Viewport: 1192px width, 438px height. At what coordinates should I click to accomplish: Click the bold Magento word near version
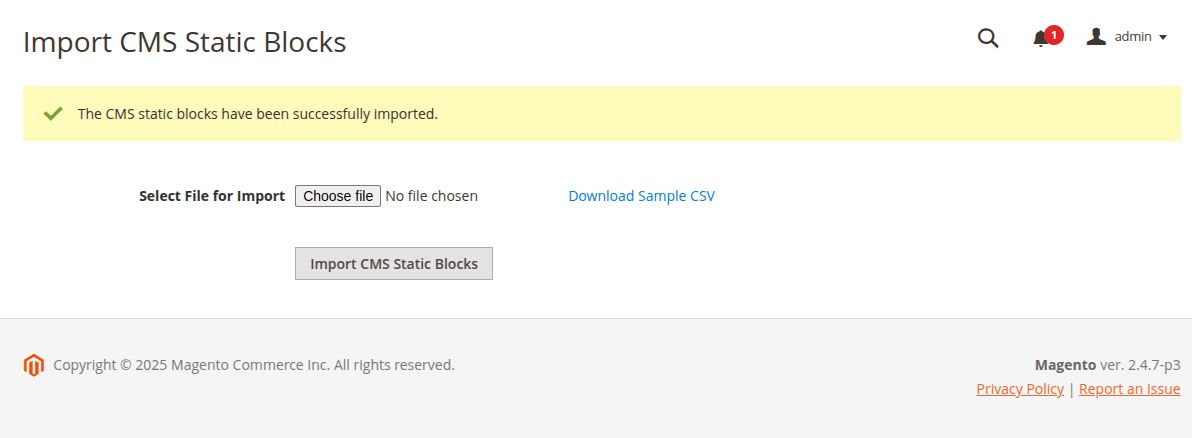point(1065,365)
